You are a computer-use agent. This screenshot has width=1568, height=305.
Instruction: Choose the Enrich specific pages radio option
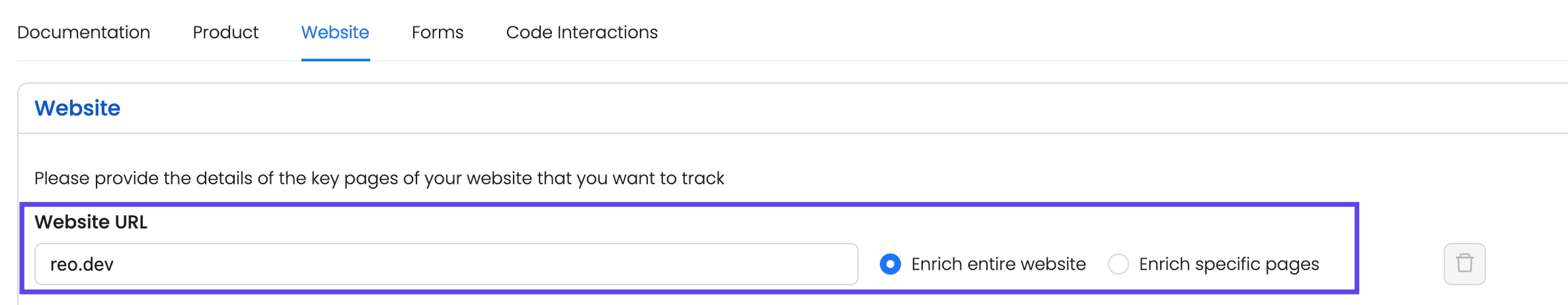tap(1118, 264)
